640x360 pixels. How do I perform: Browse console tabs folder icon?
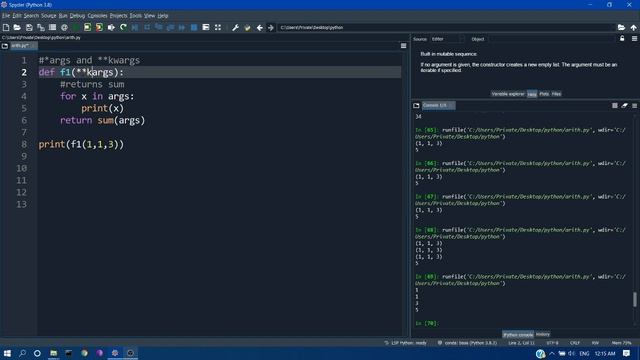416,105
